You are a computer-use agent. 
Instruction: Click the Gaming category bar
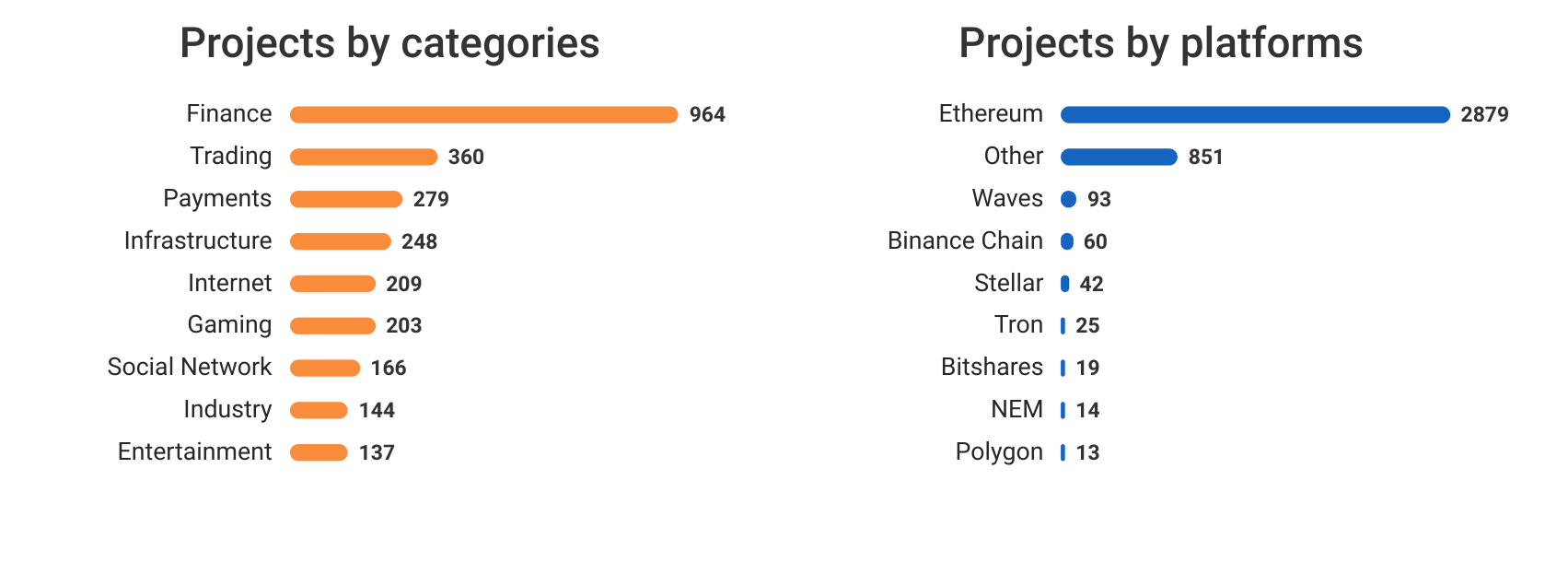(332, 325)
